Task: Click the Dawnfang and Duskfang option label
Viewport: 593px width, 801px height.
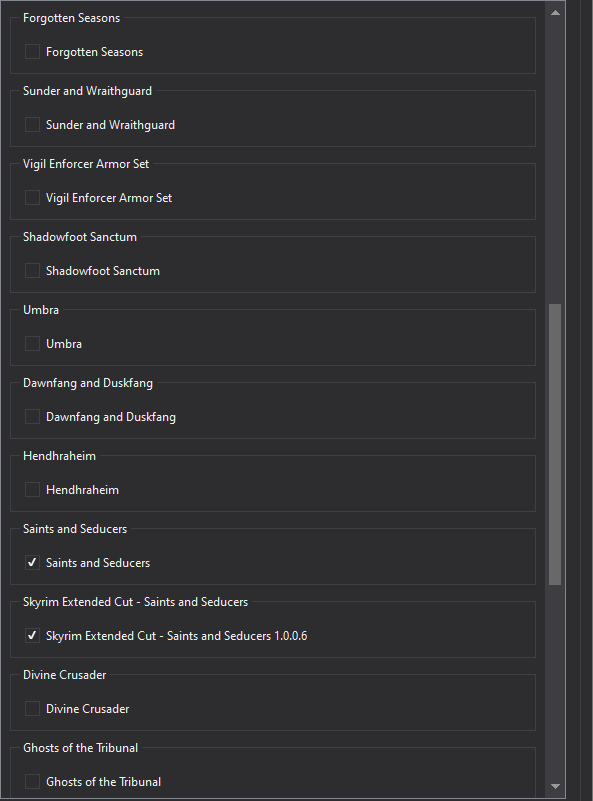Action: 111,417
